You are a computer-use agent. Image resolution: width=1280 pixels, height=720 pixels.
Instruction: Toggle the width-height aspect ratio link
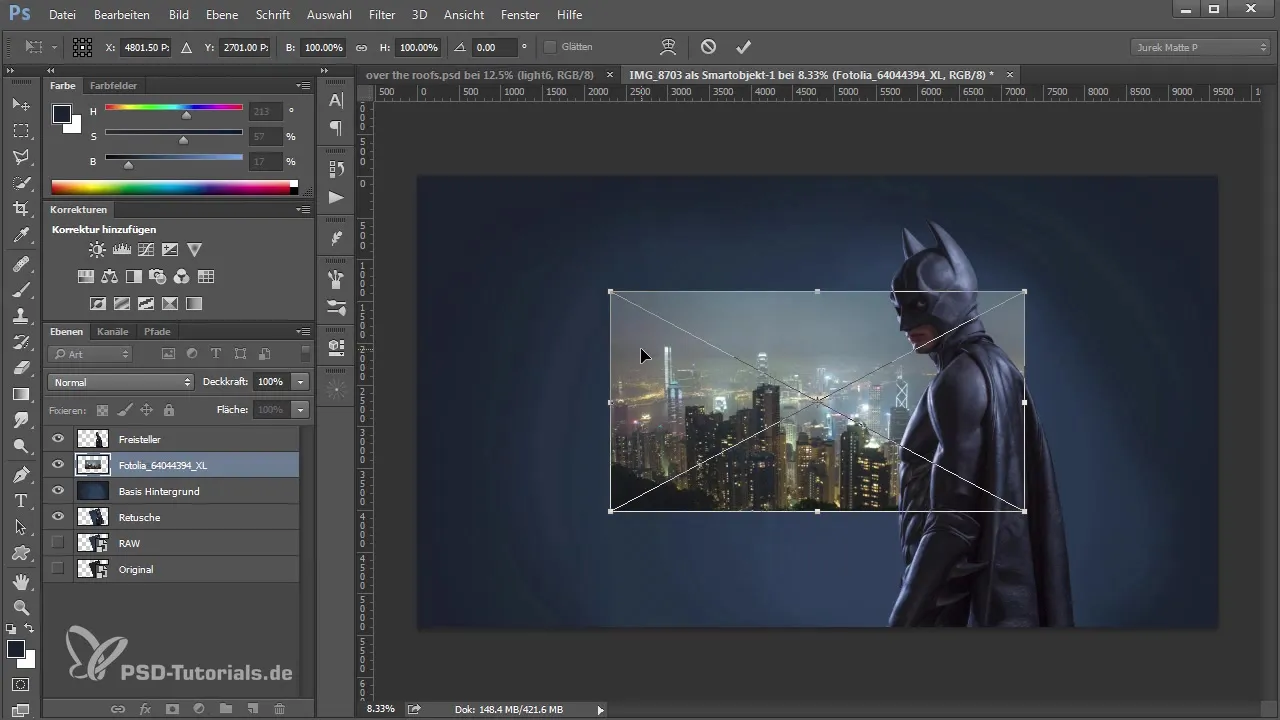pyautogui.click(x=362, y=47)
